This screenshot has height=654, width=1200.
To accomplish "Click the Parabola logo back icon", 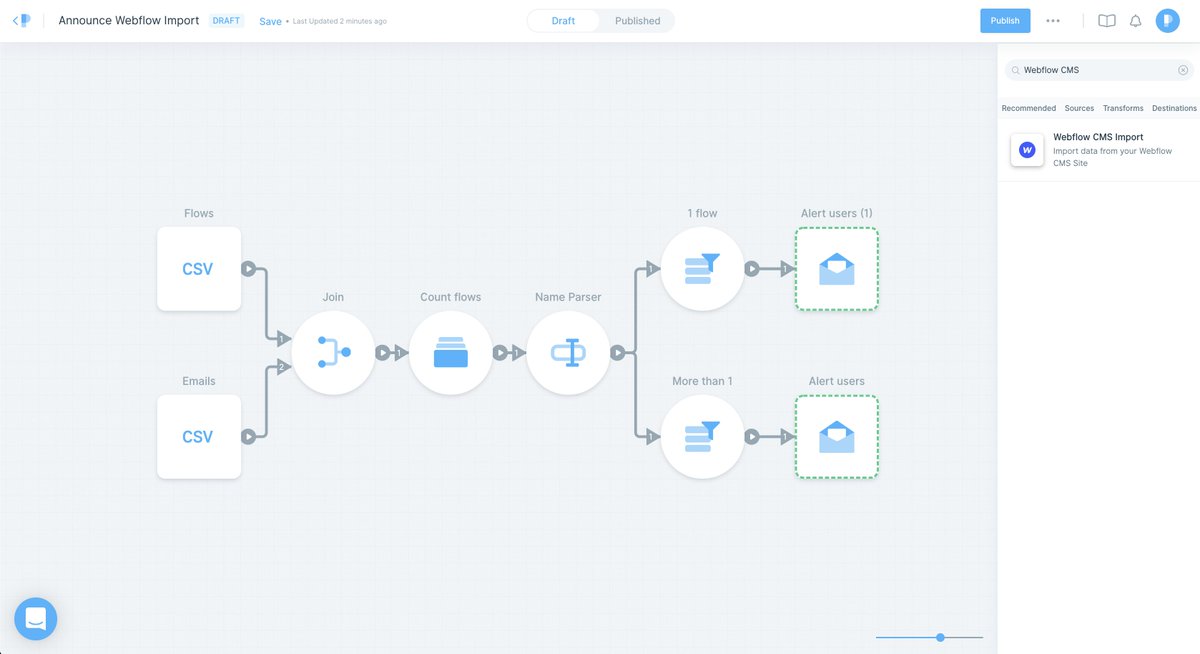I will point(22,20).
